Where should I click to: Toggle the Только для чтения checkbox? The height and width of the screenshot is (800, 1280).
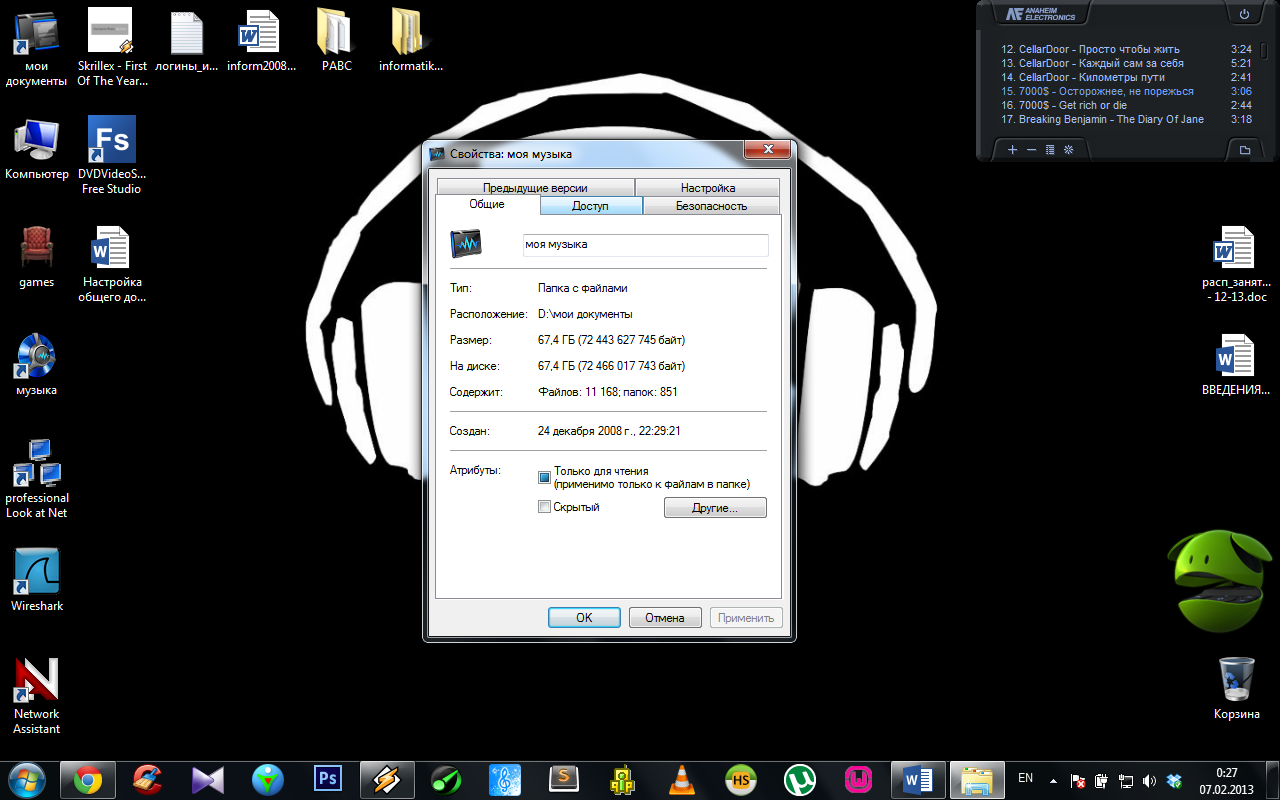tap(545, 478)
